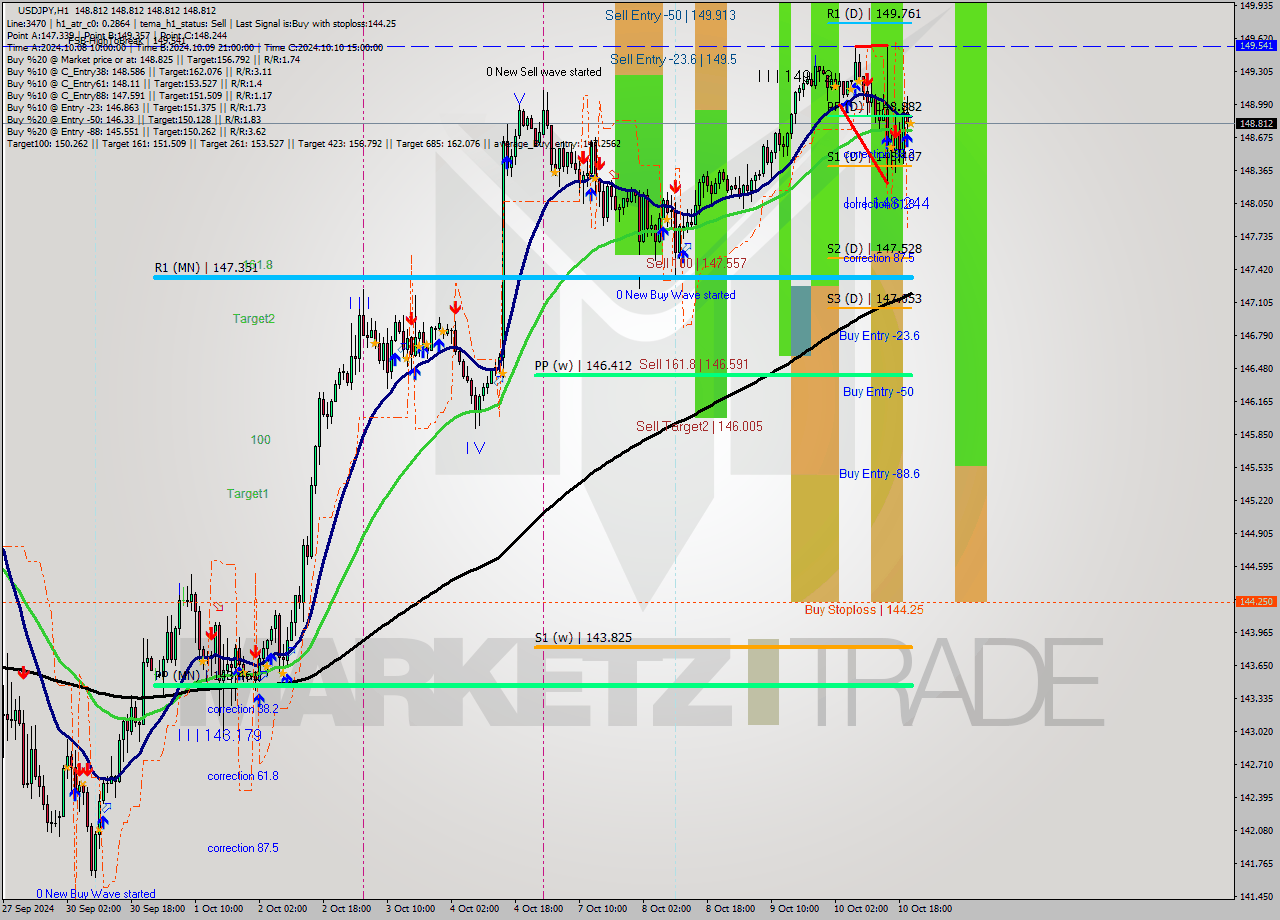Select the Sell 100 | 147.557 label
The height and width of the screenshot is (920, 1280).
click(x=696, y=263)
